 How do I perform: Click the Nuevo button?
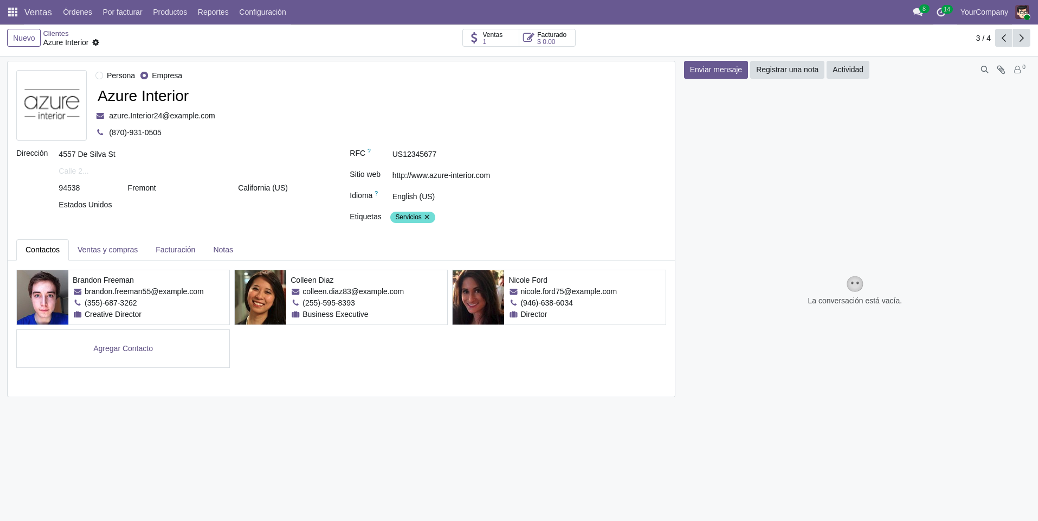[24, 38]
